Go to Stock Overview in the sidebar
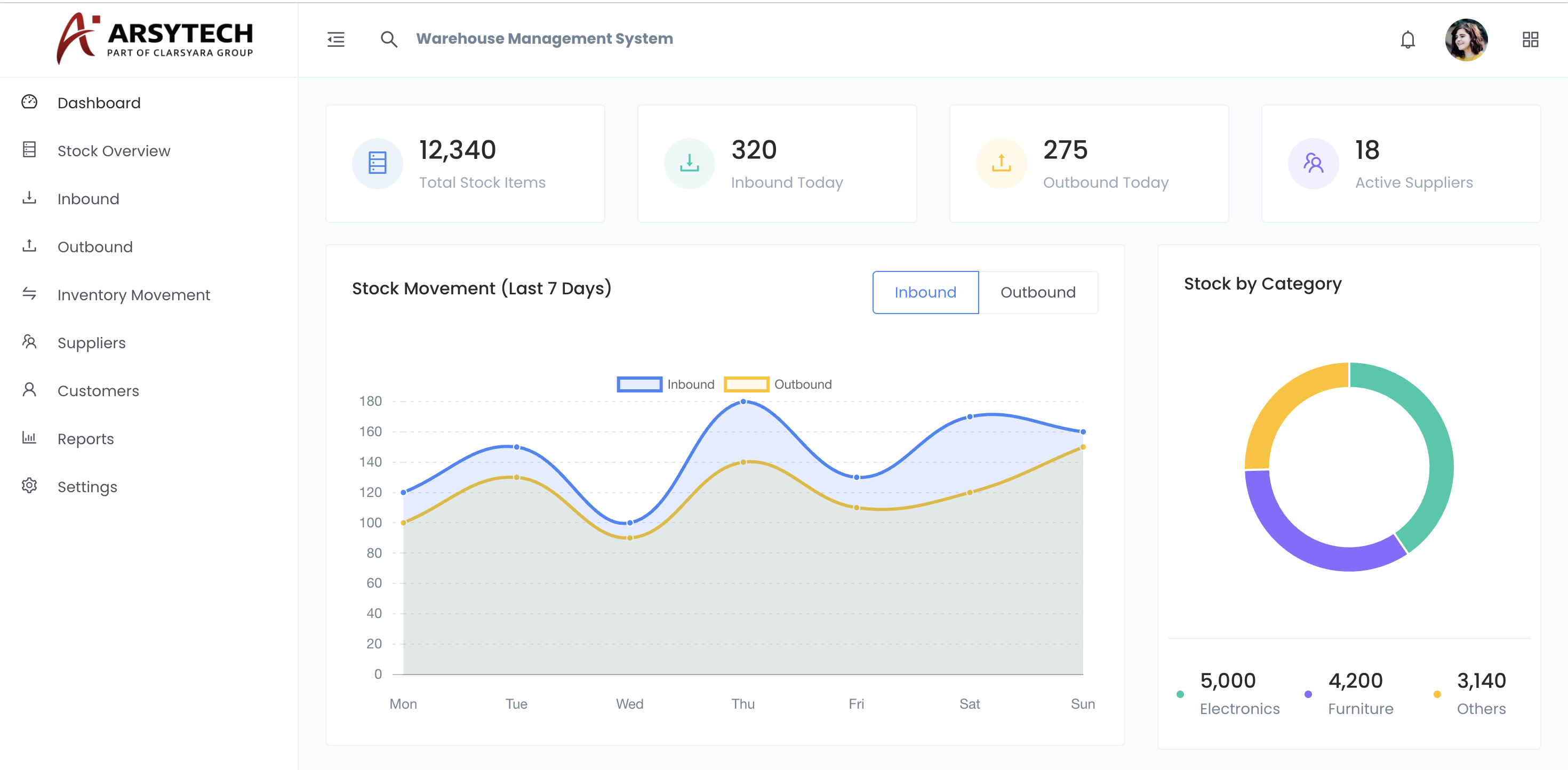 point(113,151)
